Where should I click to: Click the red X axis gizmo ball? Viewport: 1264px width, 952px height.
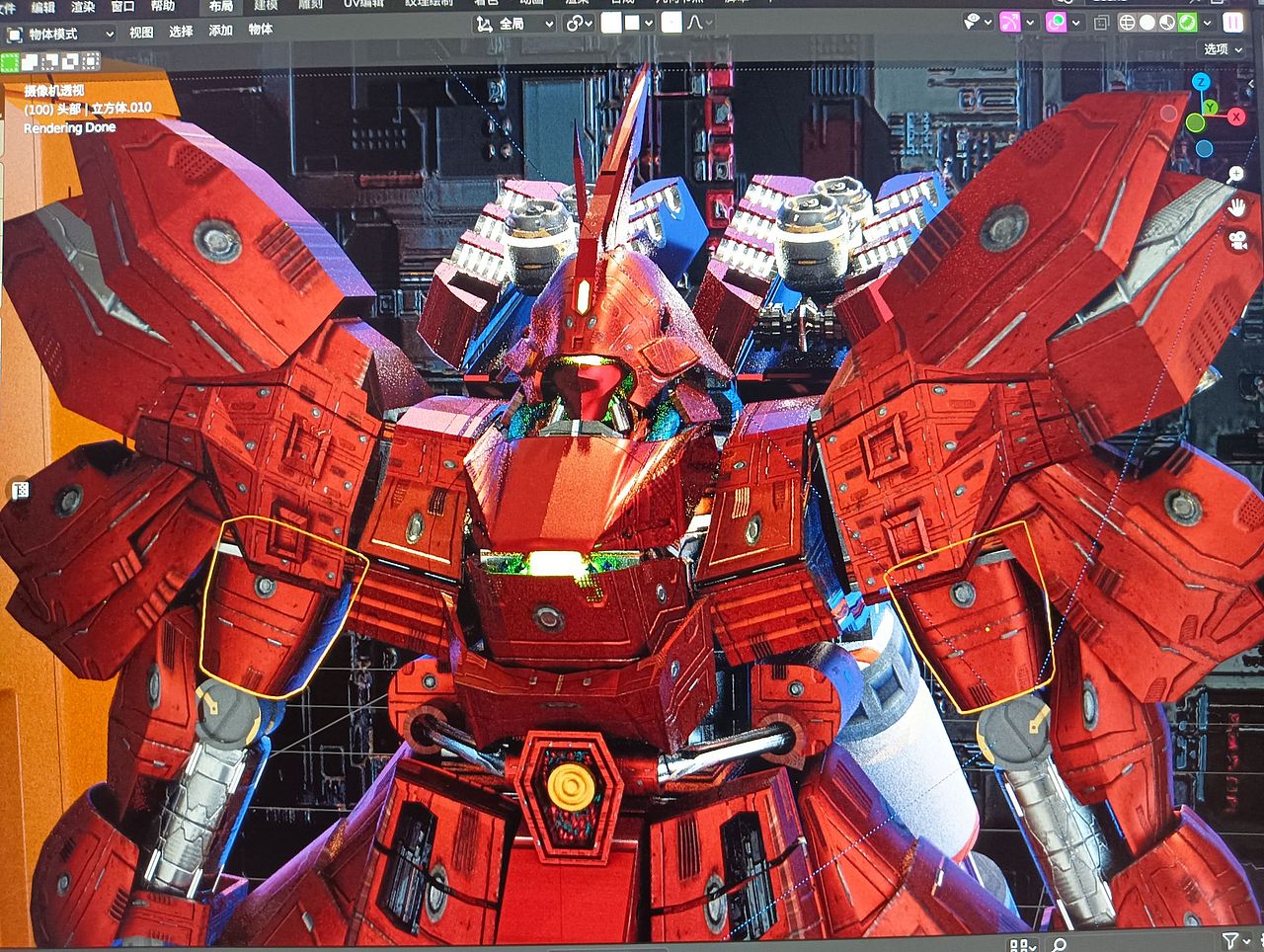(1236, 117)
